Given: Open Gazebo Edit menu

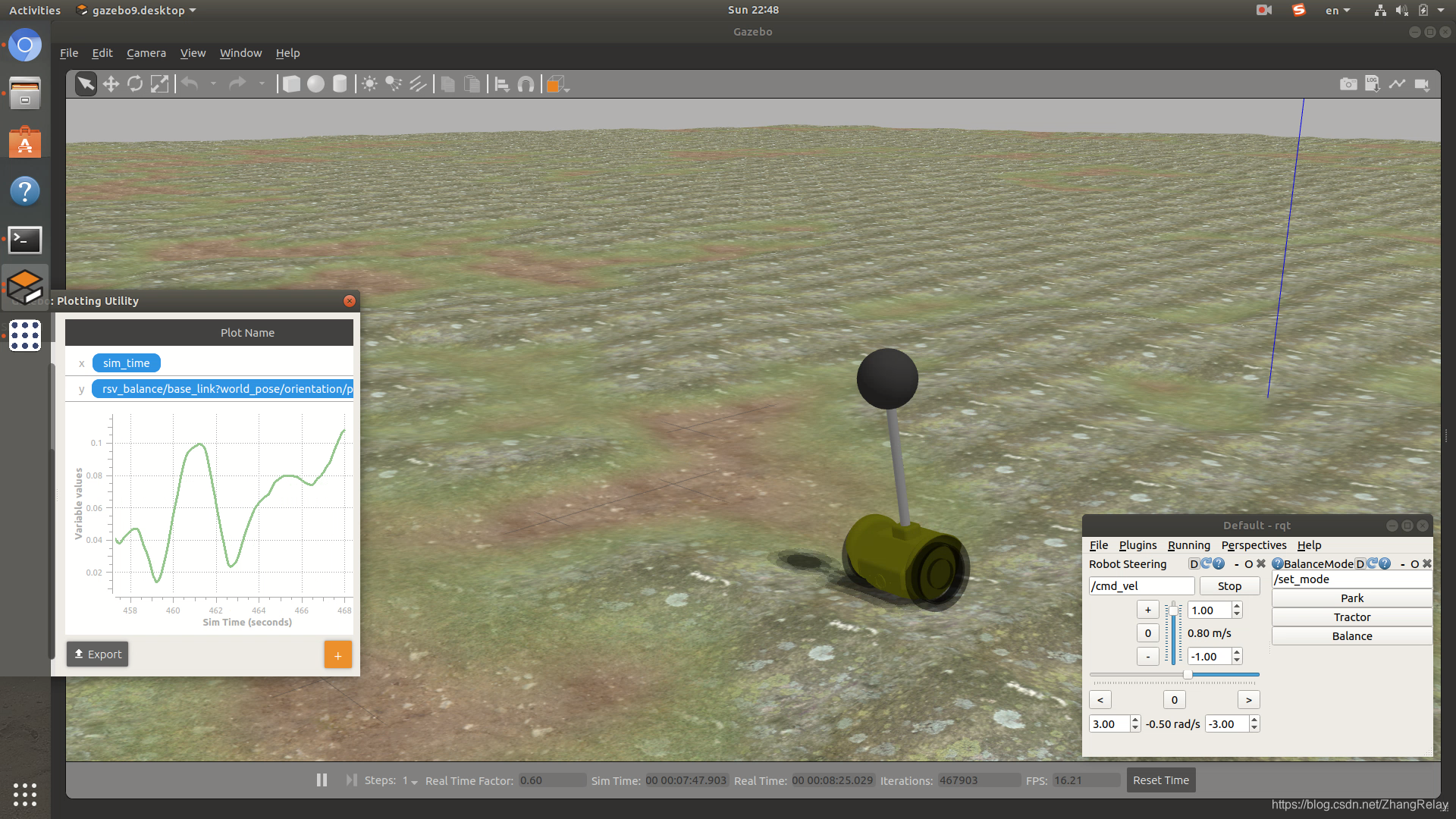Looking at the screenshot, I should pos(102,53).
